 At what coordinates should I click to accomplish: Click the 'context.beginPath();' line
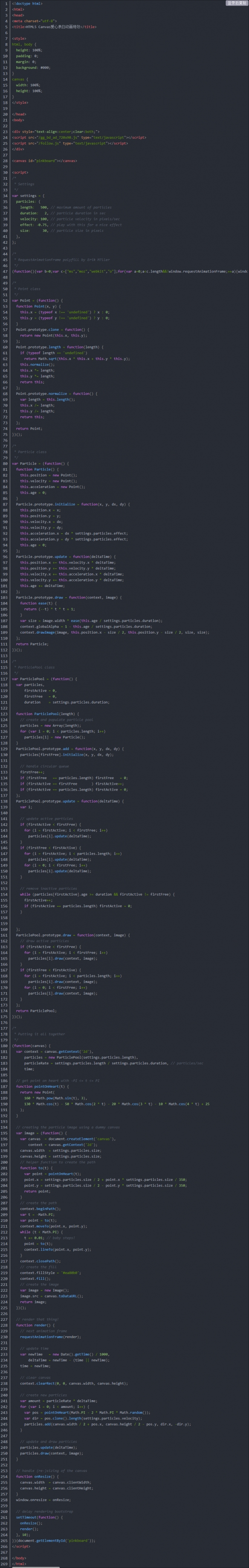tap(40, 1209)
